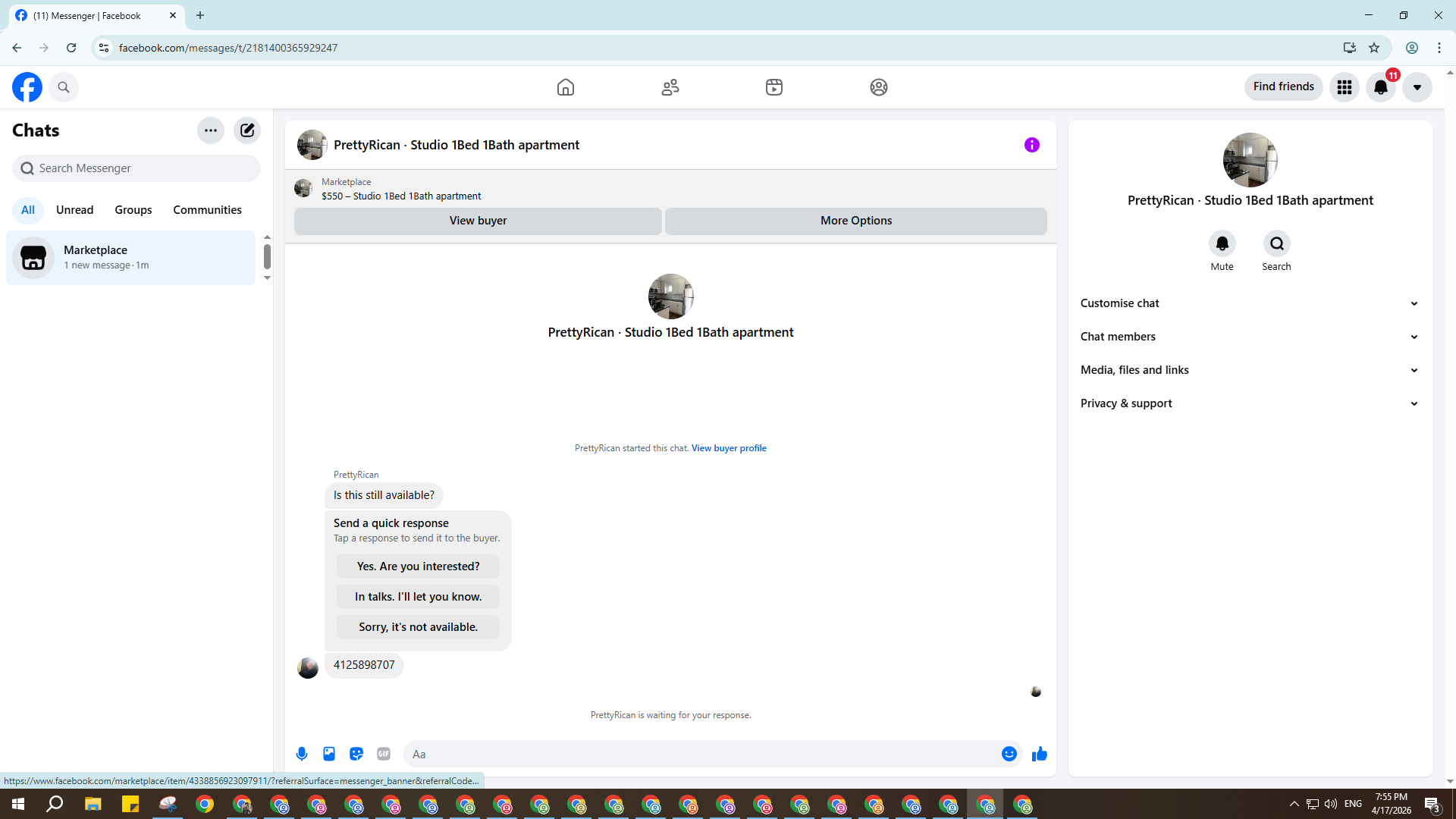
Task: Switch to the Communities tab
Action: tap(207, 210)
